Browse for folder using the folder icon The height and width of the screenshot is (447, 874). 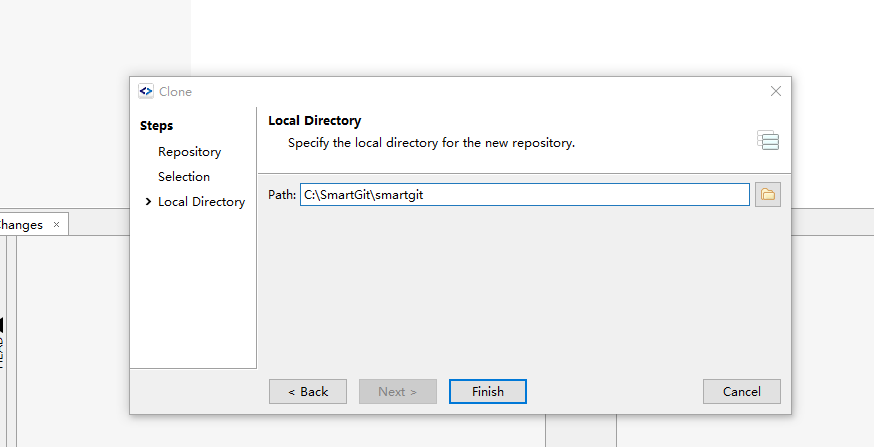[x=768, y=195]
